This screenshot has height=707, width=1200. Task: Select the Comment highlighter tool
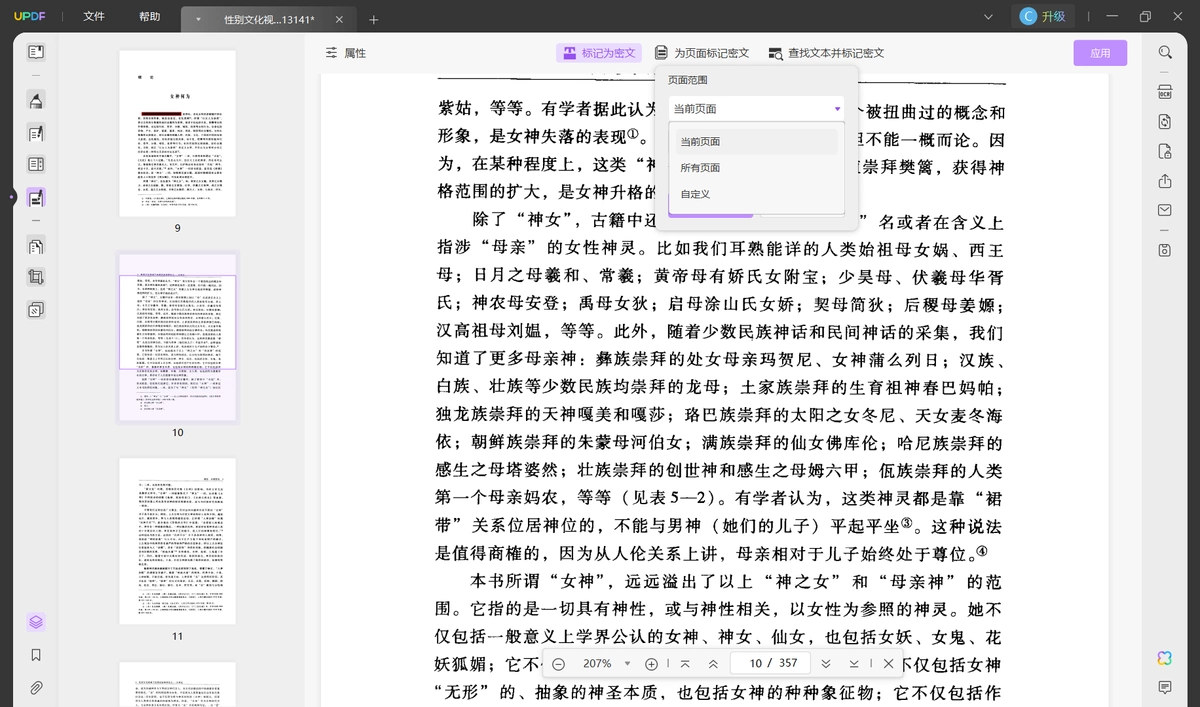(x=36, y=100)
